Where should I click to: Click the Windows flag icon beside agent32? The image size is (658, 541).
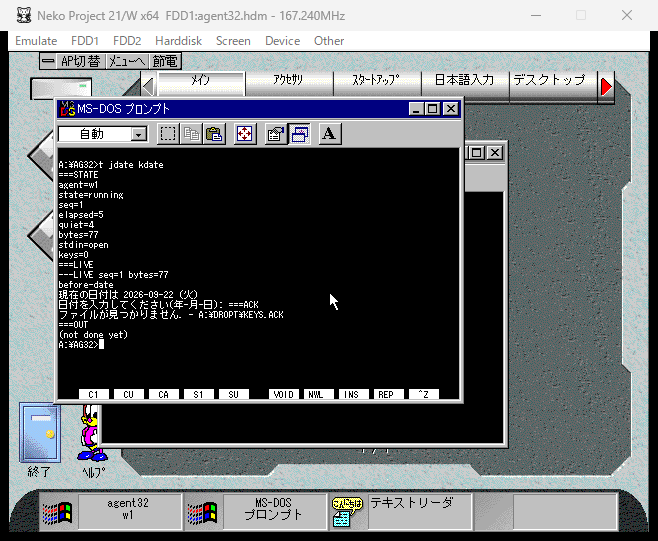(58, 513)
